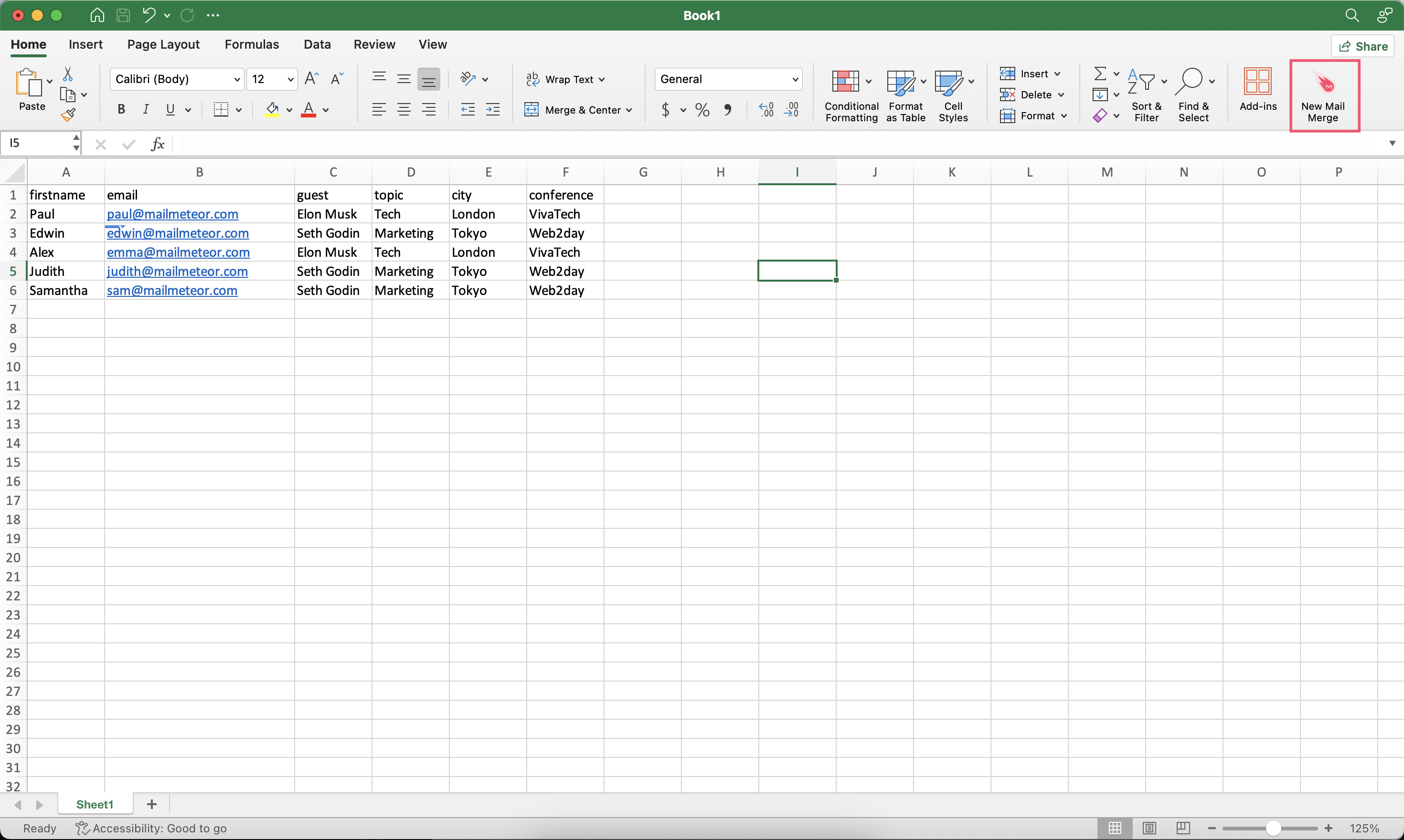This screenshot has width=1404, height=840.
Task: Click the Name Box showing I5
Action: tap(40, 143)
